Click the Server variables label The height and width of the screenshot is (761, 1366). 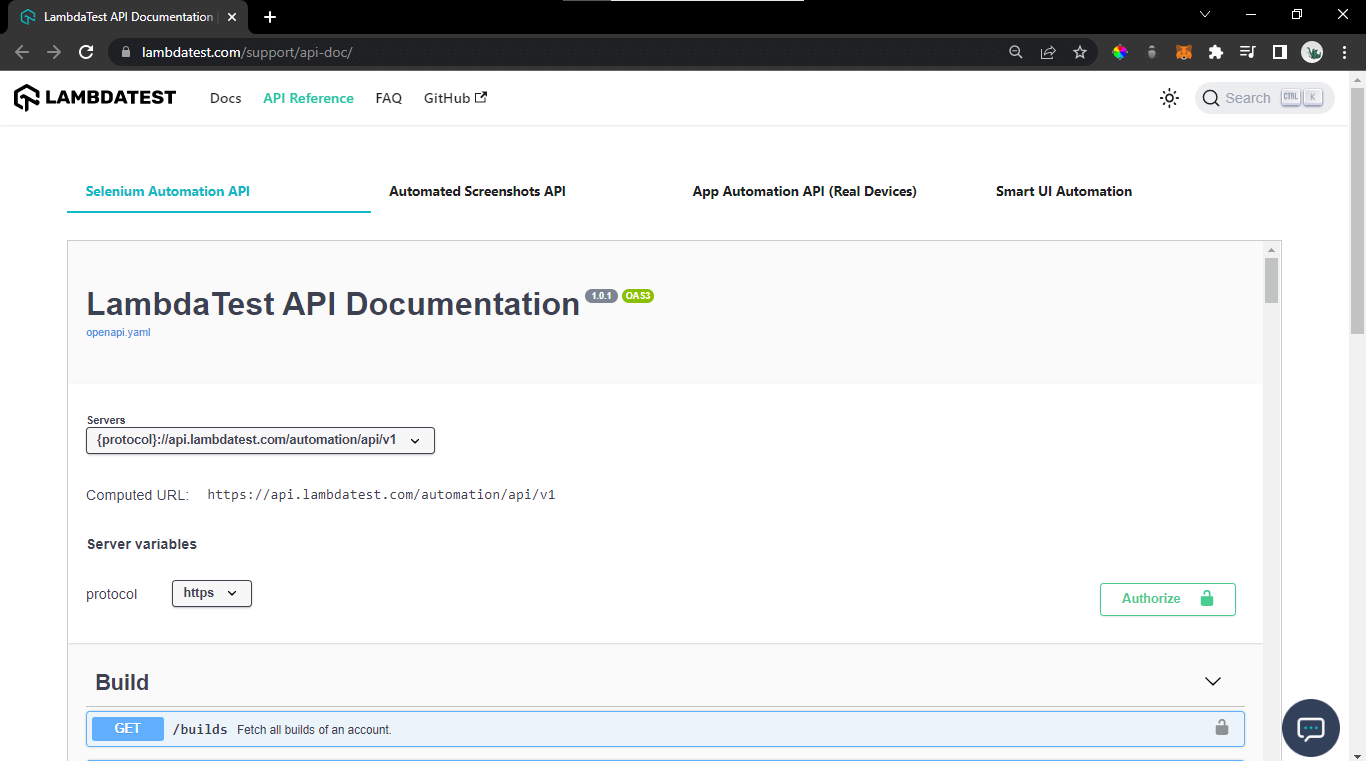point(142,544)
